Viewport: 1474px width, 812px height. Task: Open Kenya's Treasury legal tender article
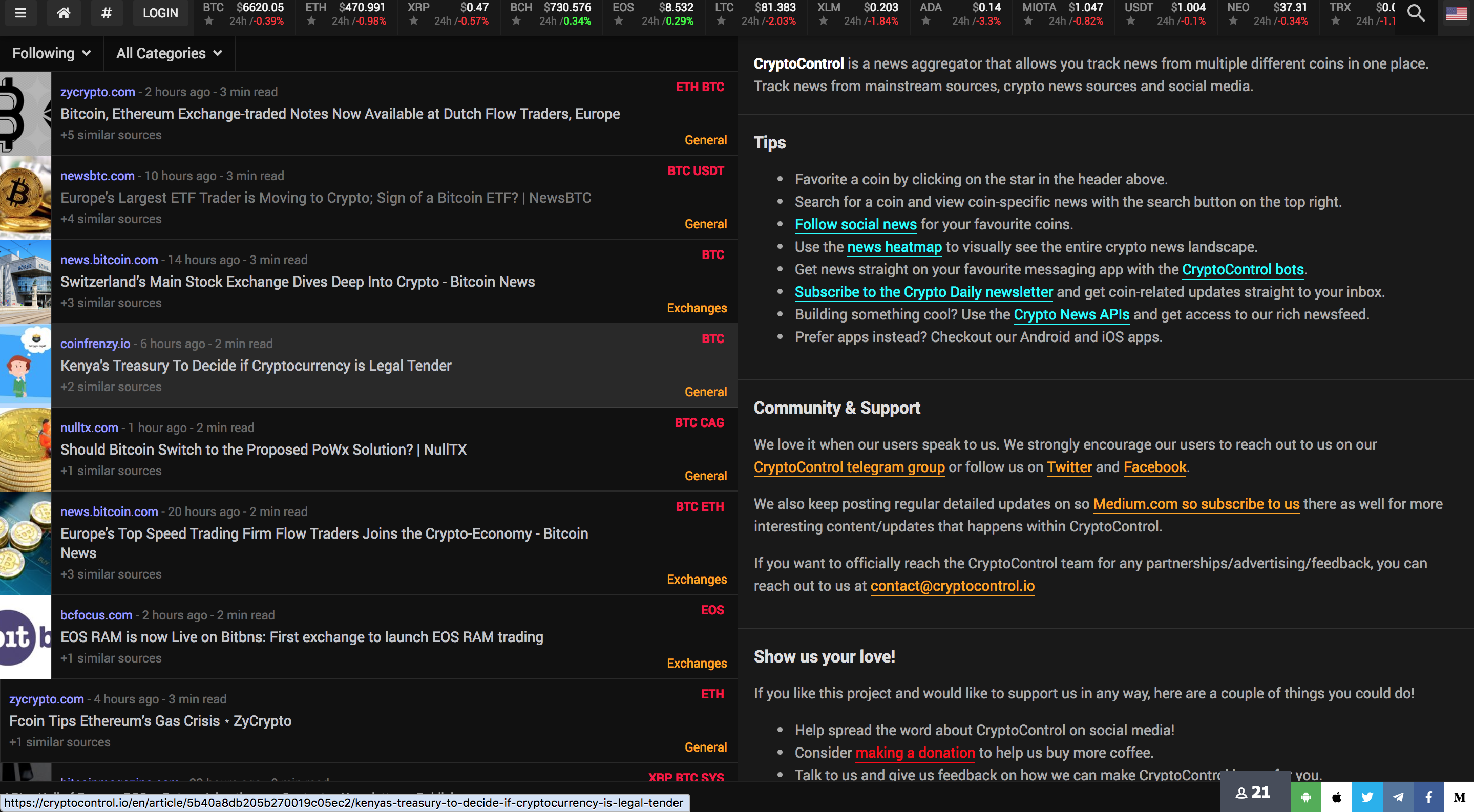[256, 366]
